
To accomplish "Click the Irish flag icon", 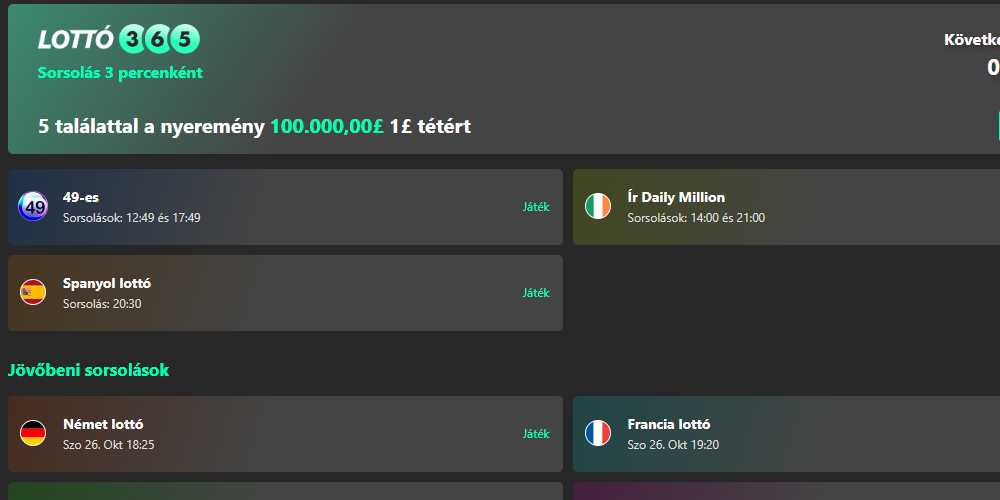I will click(x=598, y=207).
